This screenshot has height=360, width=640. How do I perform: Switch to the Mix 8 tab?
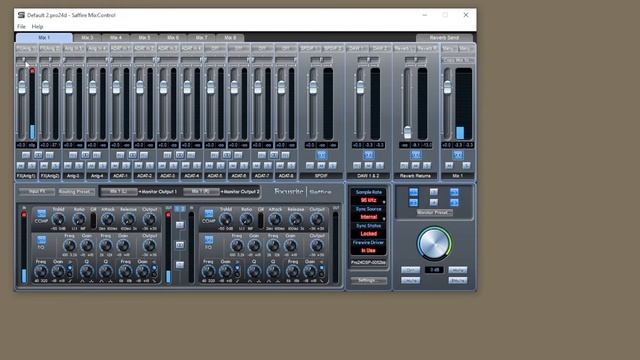tap(230, 38)
